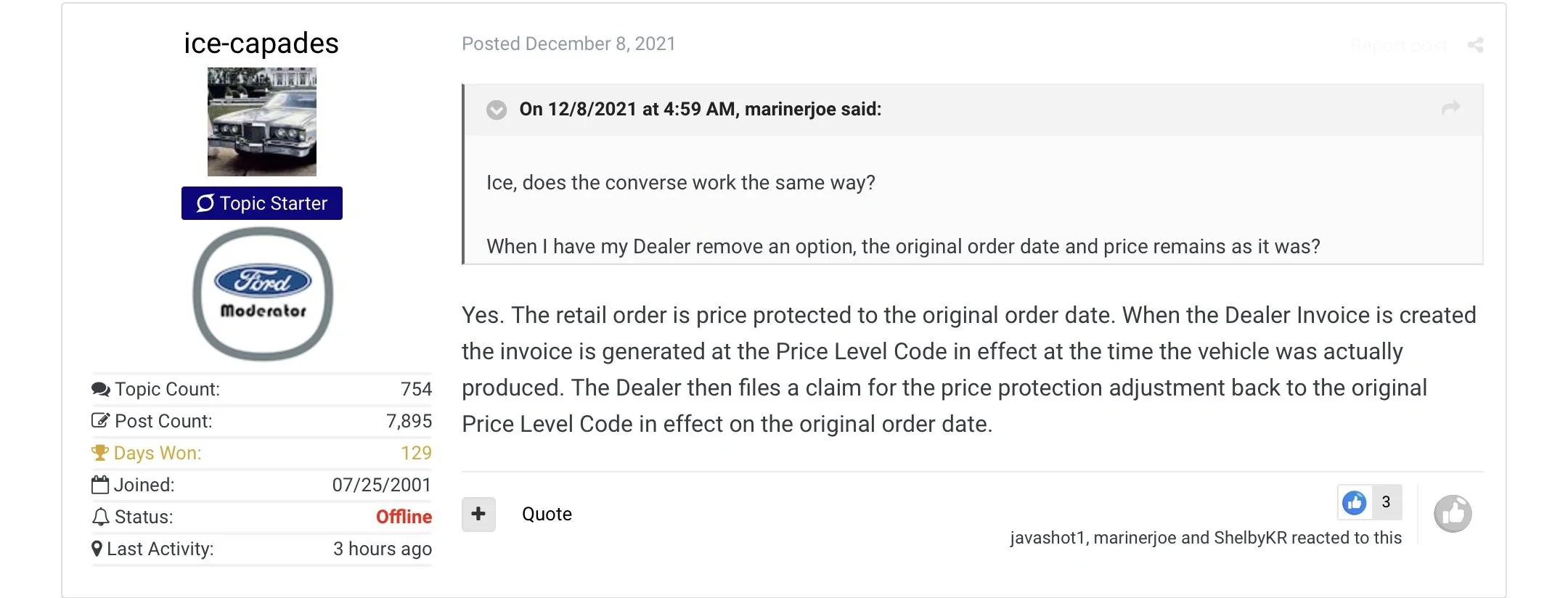Click the blue Like reaction icon
The height and width of the screenshot is (598, 1568).
pyautogui.click(x=1354, y=502)
